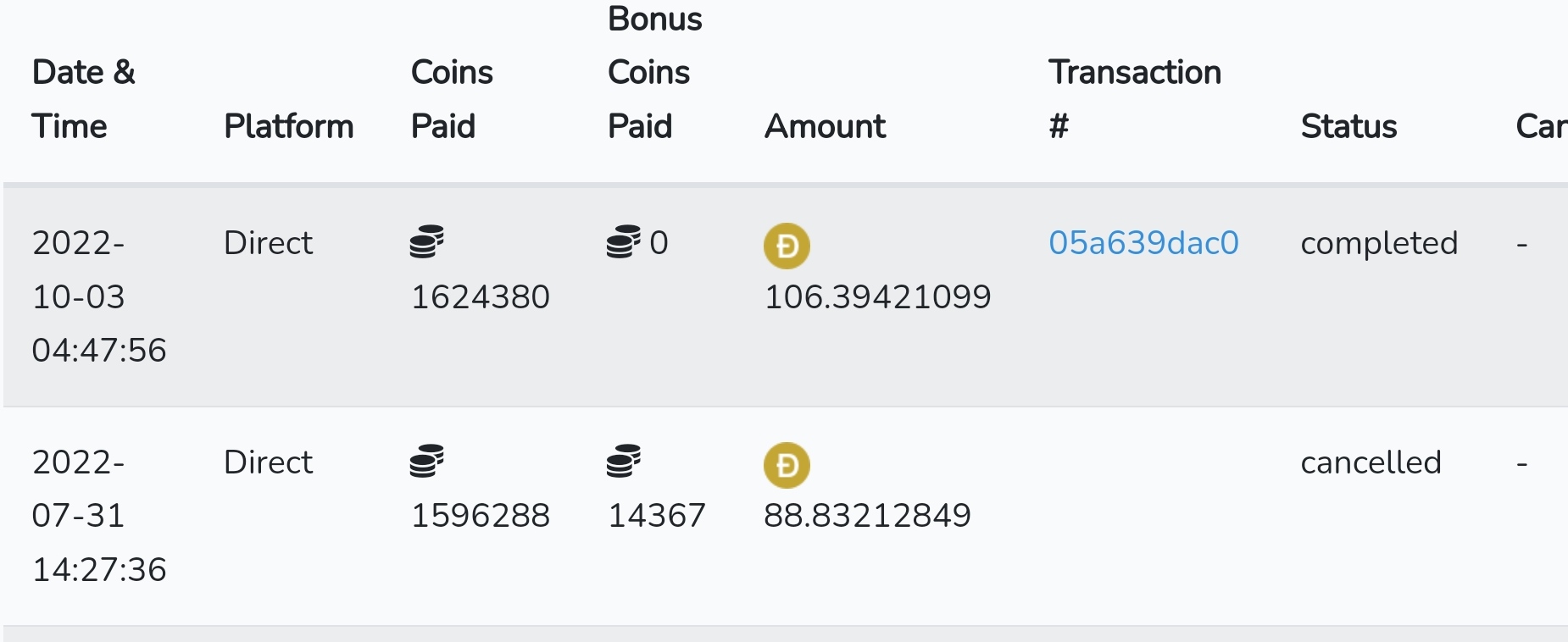This screenshot has height=642, width=1568.
Task: Select the completed status cell
Action: click(x=1379, y=243)
